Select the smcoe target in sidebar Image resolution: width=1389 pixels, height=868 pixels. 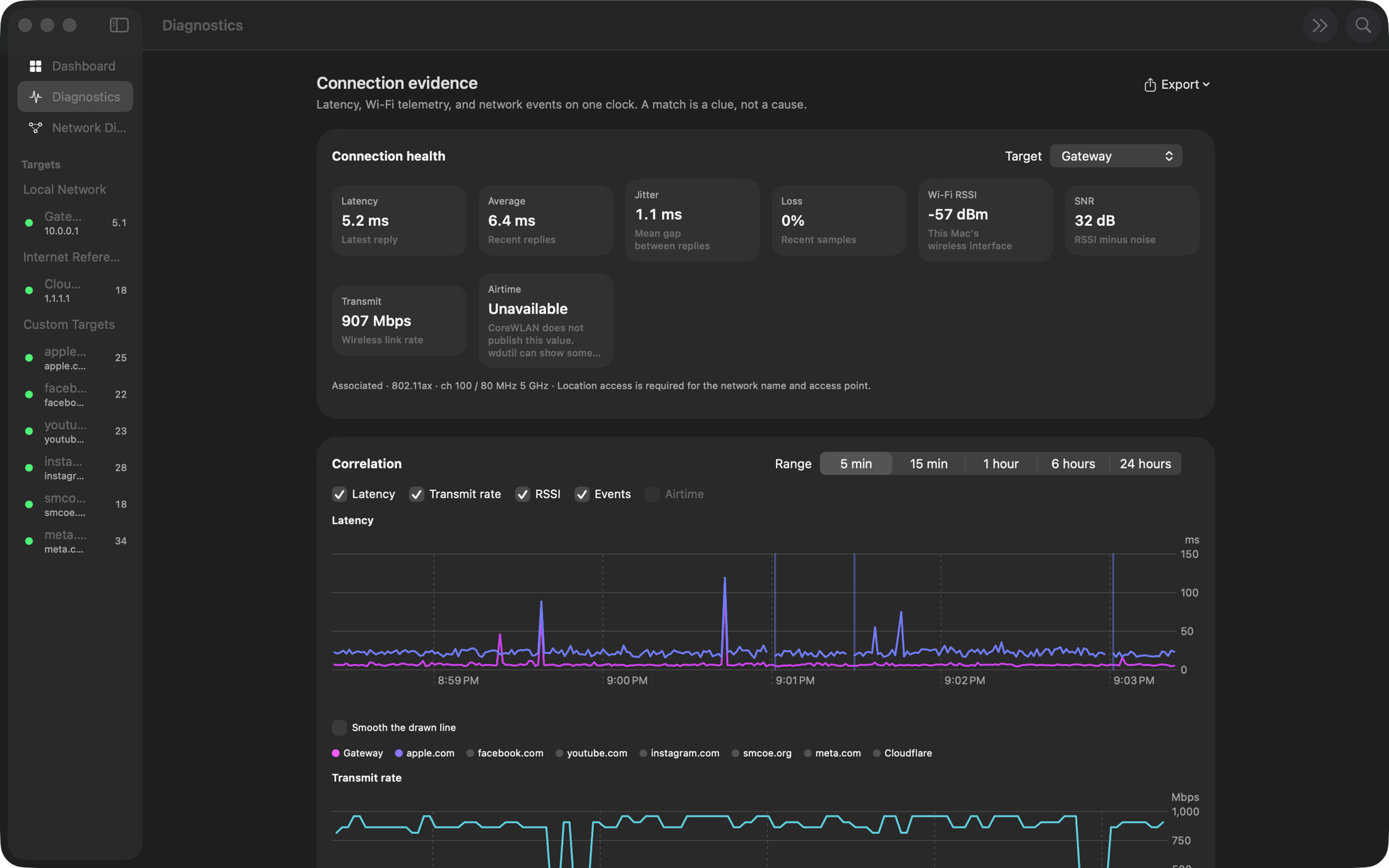point(75,504)
